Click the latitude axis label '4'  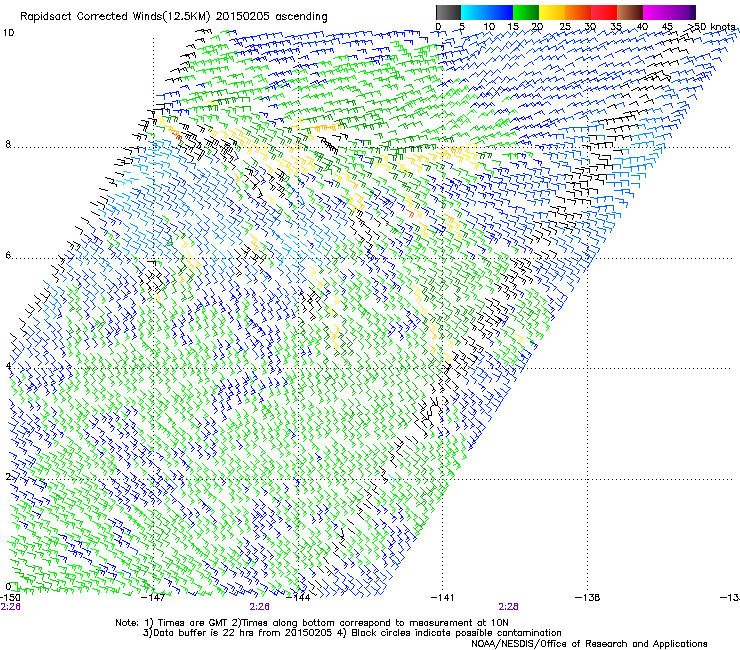click(8, 365)
